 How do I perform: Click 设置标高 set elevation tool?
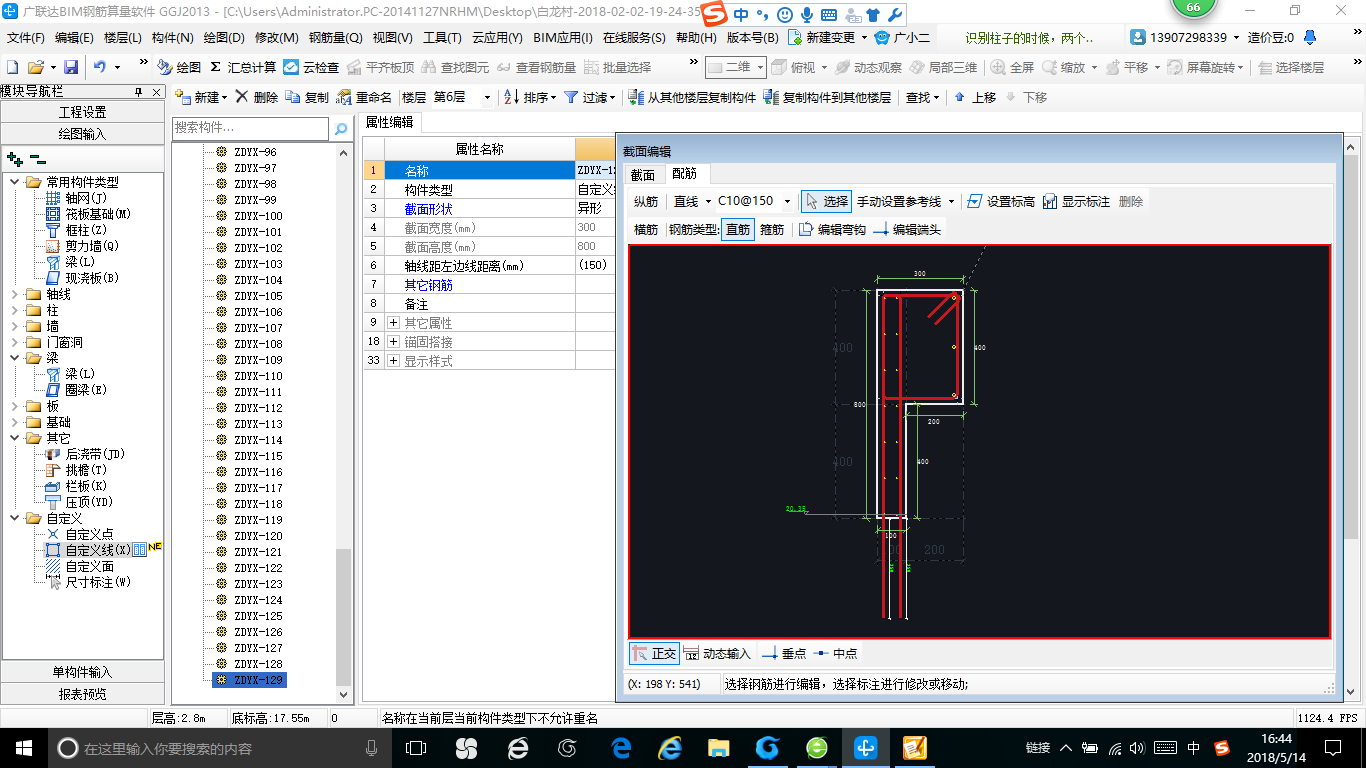point(1002,201)
